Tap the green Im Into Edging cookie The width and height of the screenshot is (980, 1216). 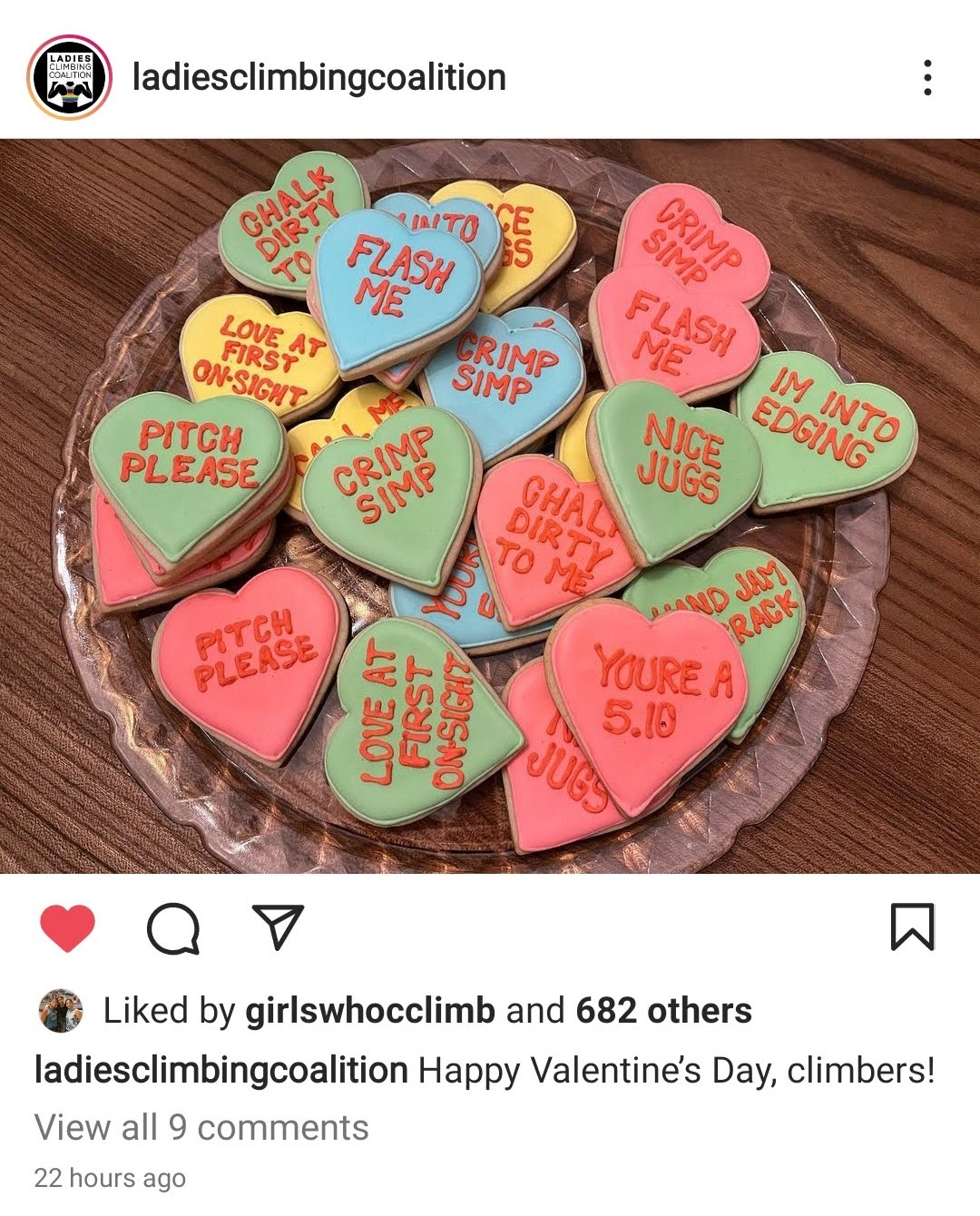pos(826,427)
